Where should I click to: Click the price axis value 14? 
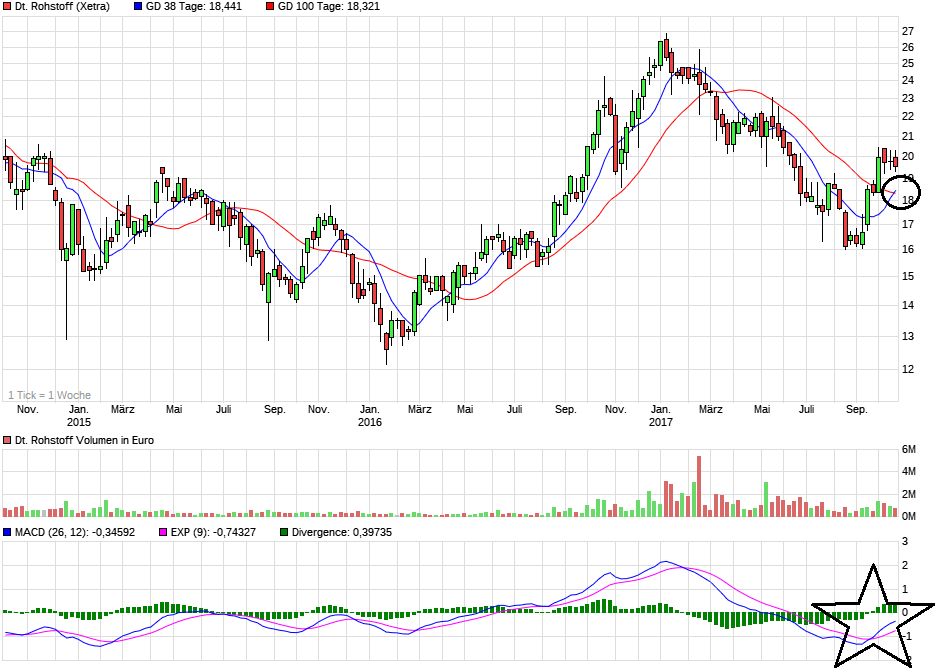point(908,305)
